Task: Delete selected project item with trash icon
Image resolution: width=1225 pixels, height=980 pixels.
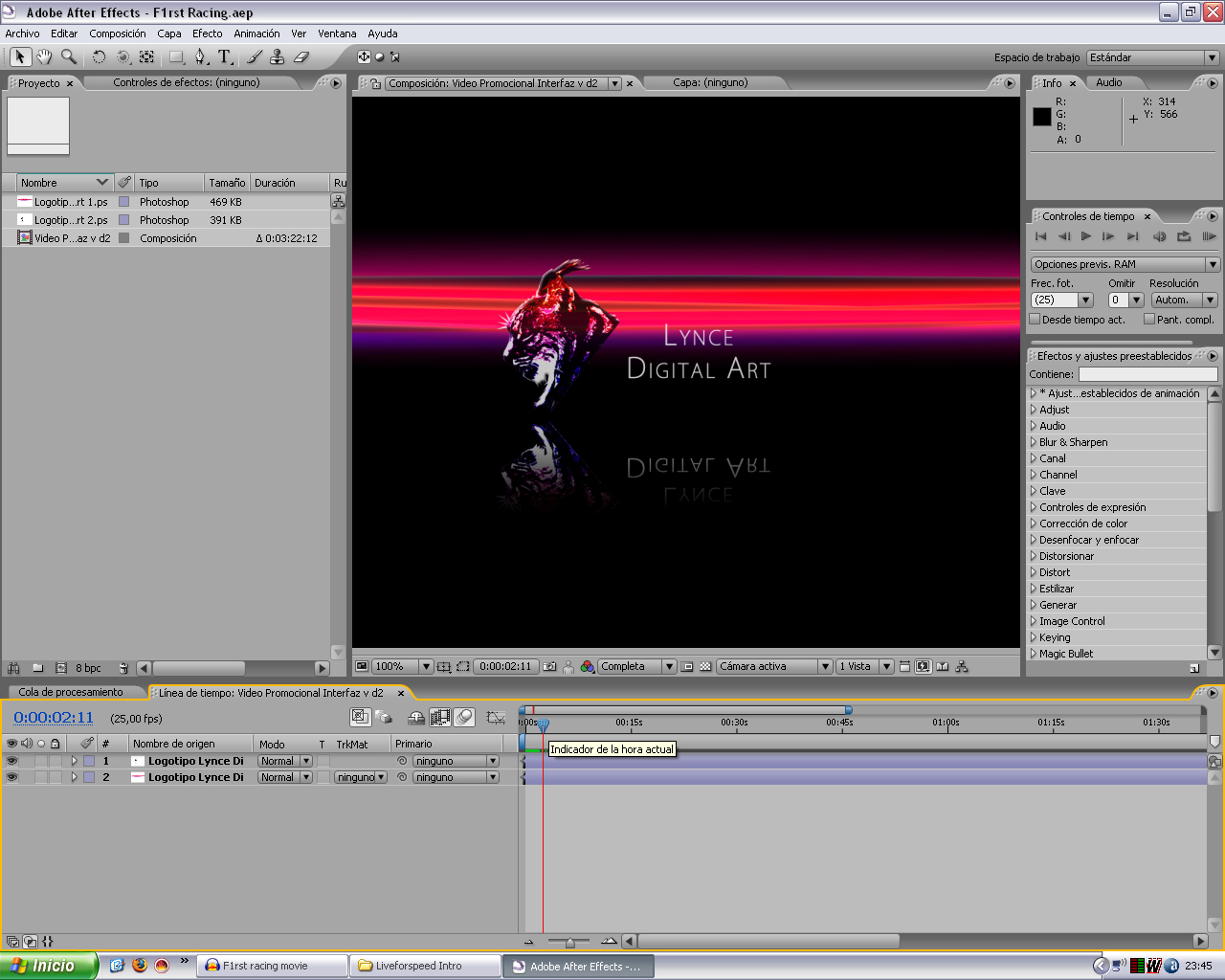Action: pyautogui.click(x=123, y=668)
